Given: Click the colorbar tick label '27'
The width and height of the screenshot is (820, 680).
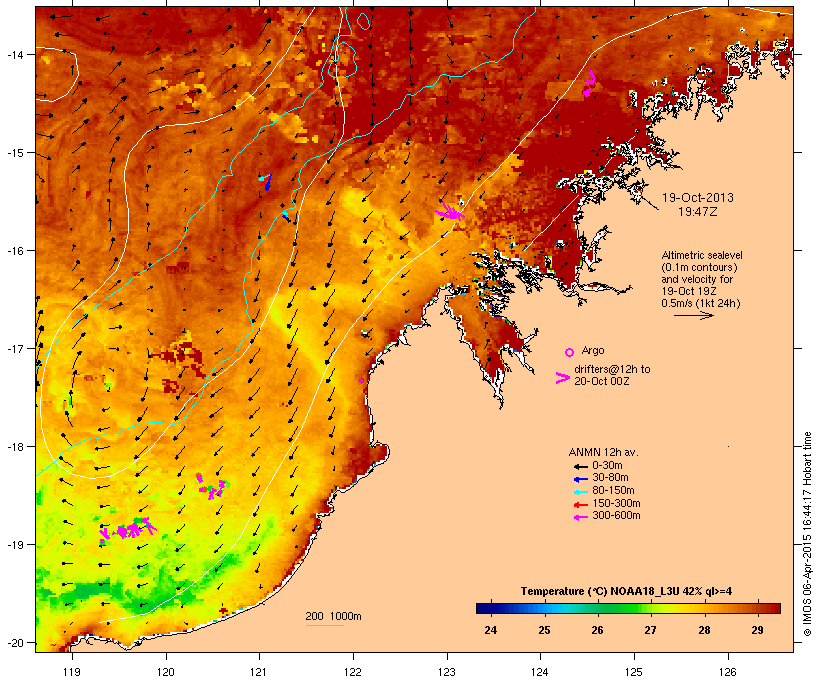Looking at the screenshot, I should click(x=651, y=630).
